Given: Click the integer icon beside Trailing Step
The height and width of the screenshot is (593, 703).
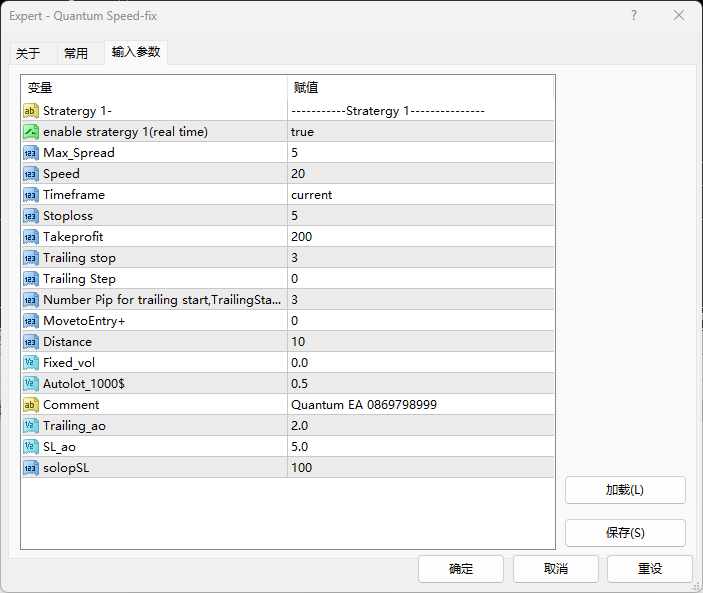Looking at the screenshot, I should tap(30, 279).
